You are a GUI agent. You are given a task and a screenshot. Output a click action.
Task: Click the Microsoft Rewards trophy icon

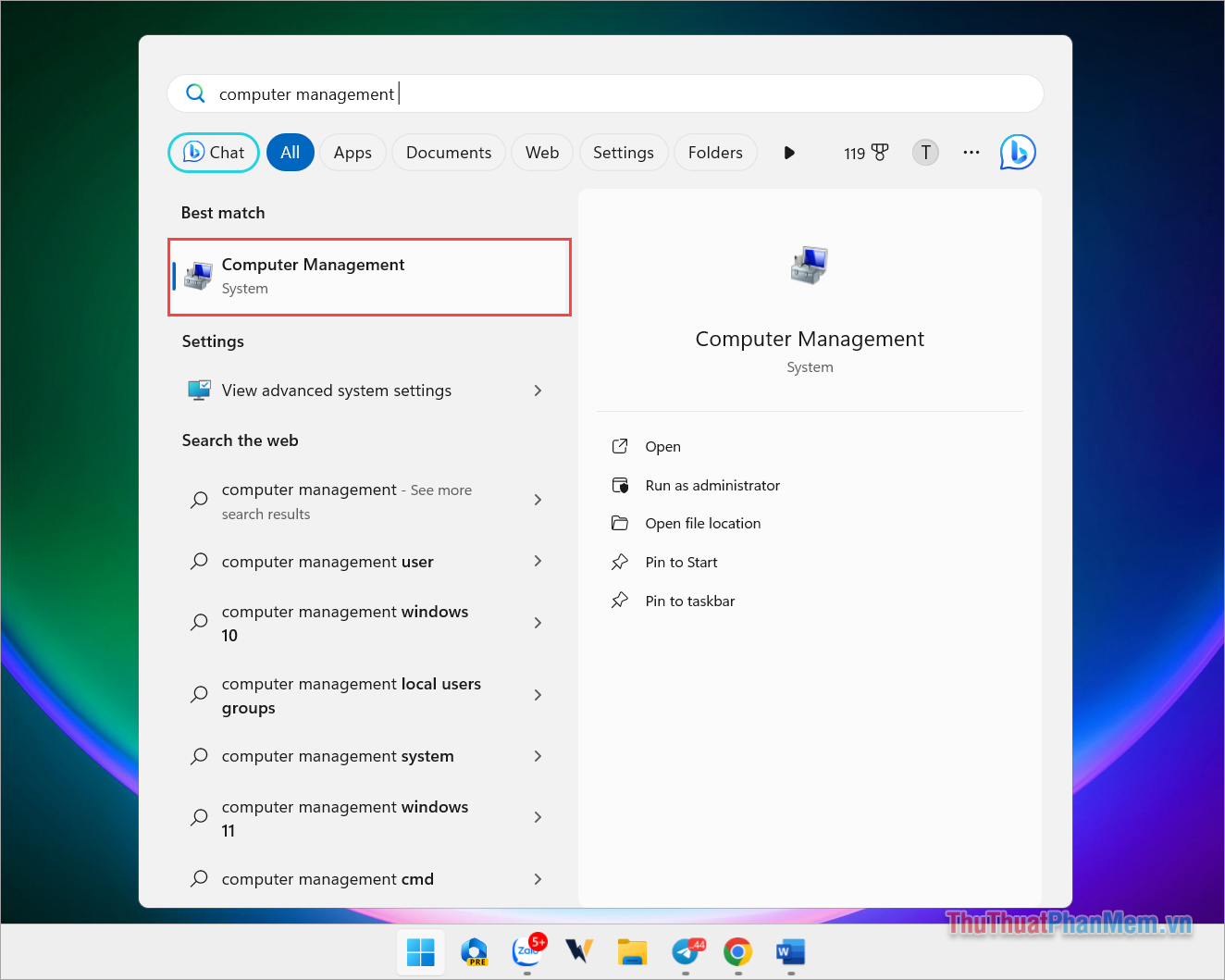pos(877,152)
